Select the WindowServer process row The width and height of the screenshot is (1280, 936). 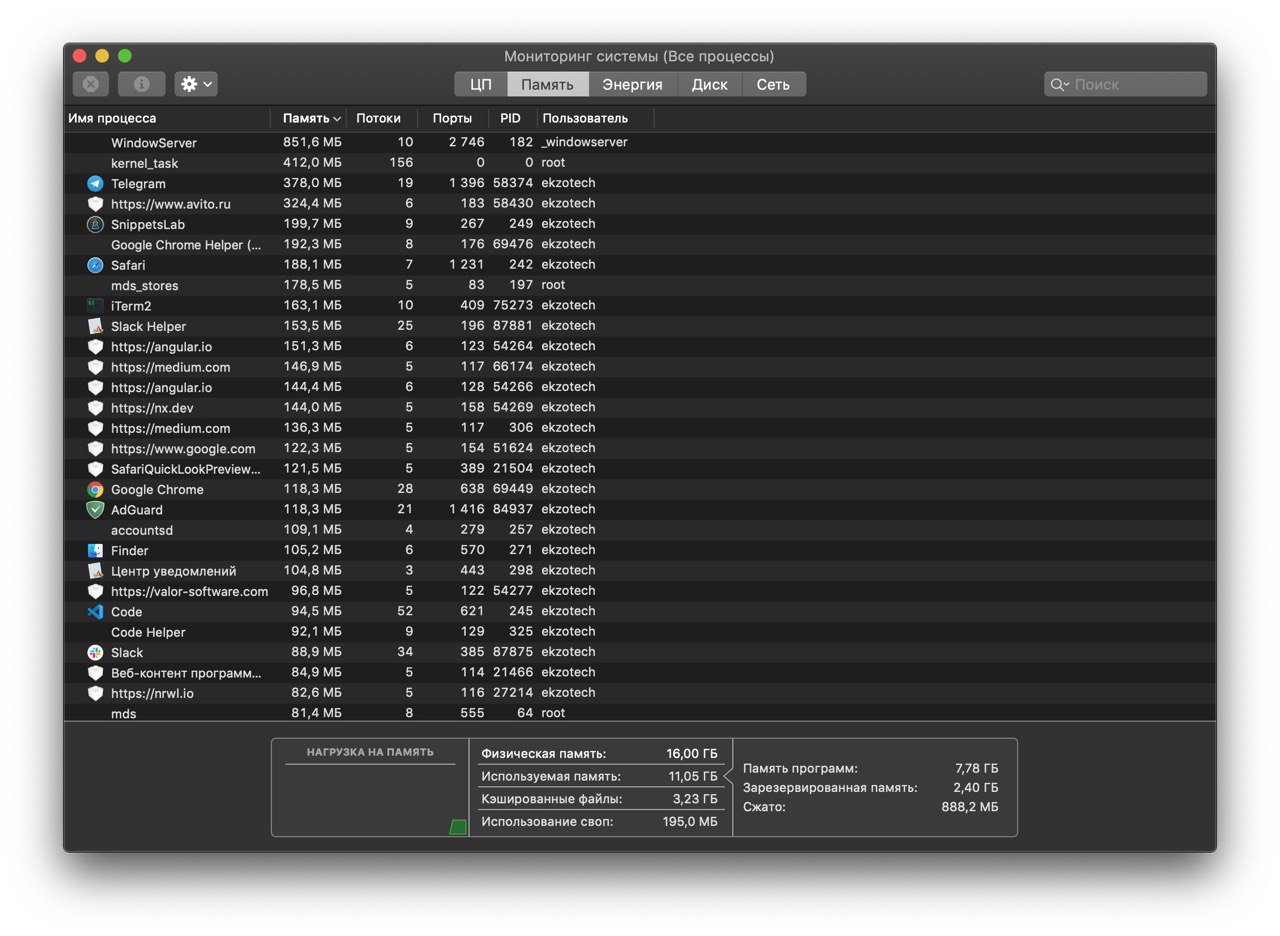pyautogui.click(x=640, y=142)
